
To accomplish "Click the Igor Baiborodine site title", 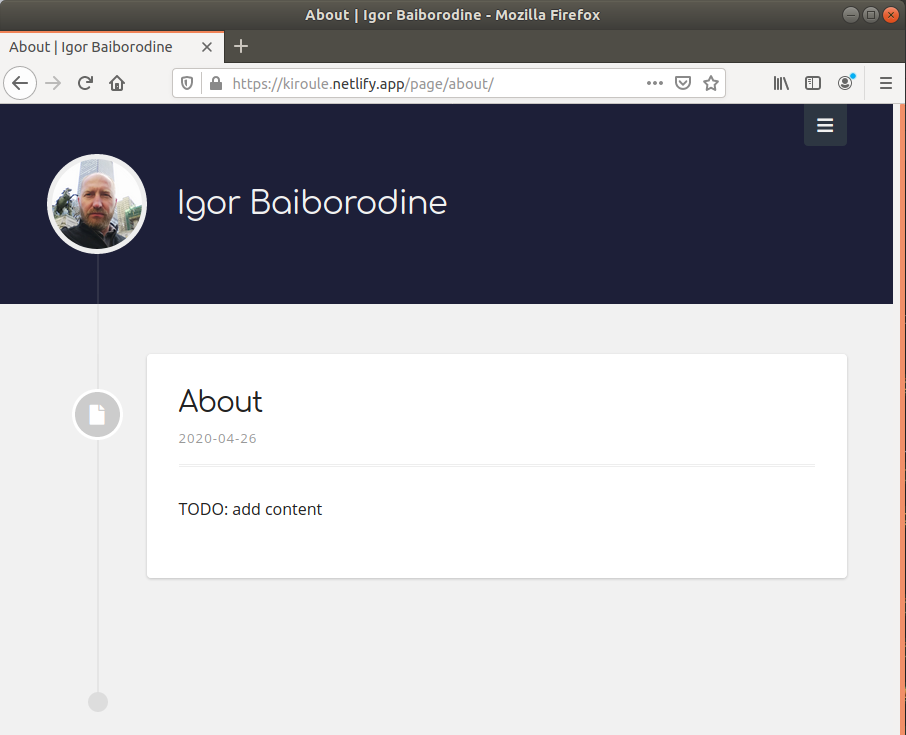I will (312, 203).
